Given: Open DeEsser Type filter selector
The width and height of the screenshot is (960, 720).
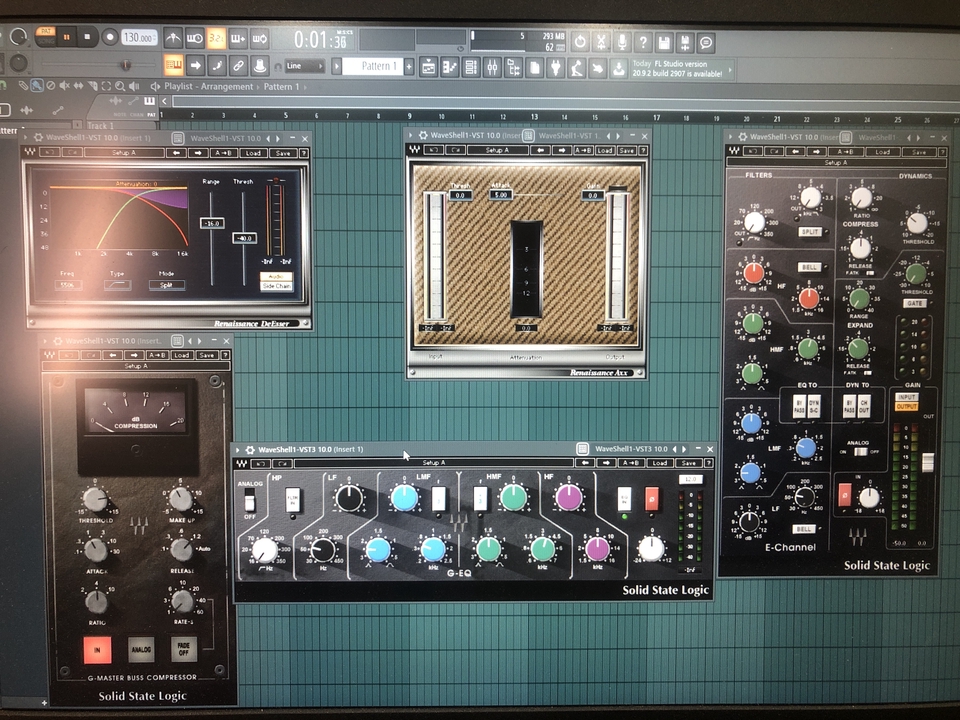Looking at the screenshot, I should click(x=117, y=285).
